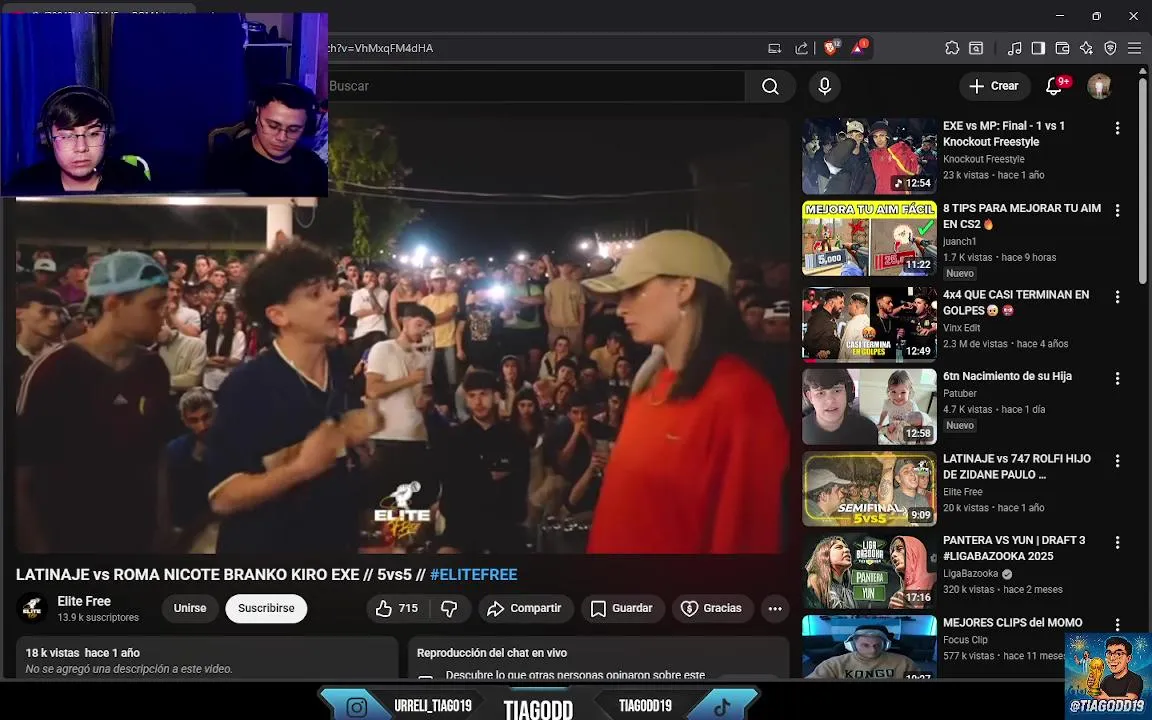
Task: Open the browser hamburger main menu
Action: pos(1134,48)
